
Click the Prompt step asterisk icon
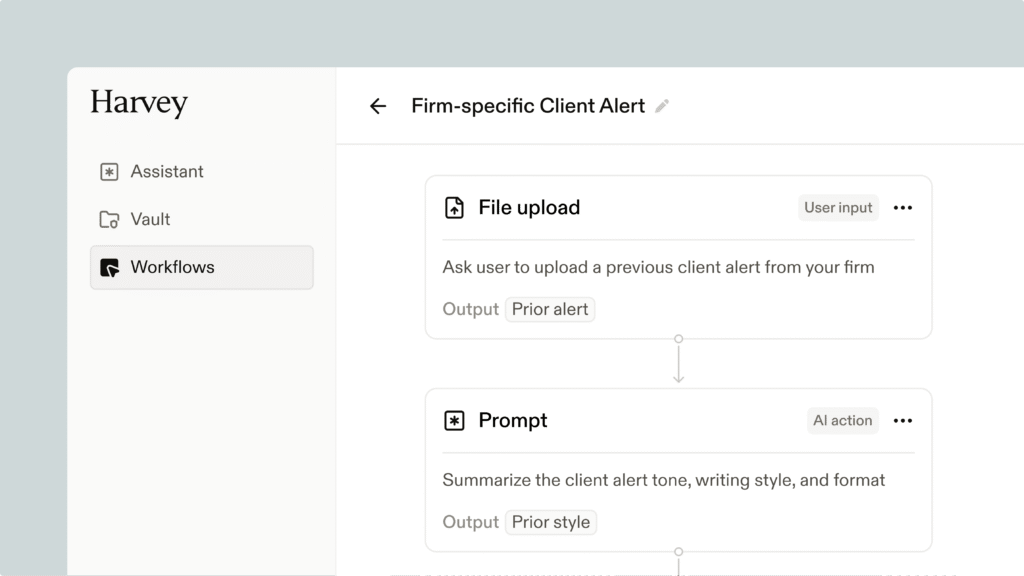tap(454, 421)
